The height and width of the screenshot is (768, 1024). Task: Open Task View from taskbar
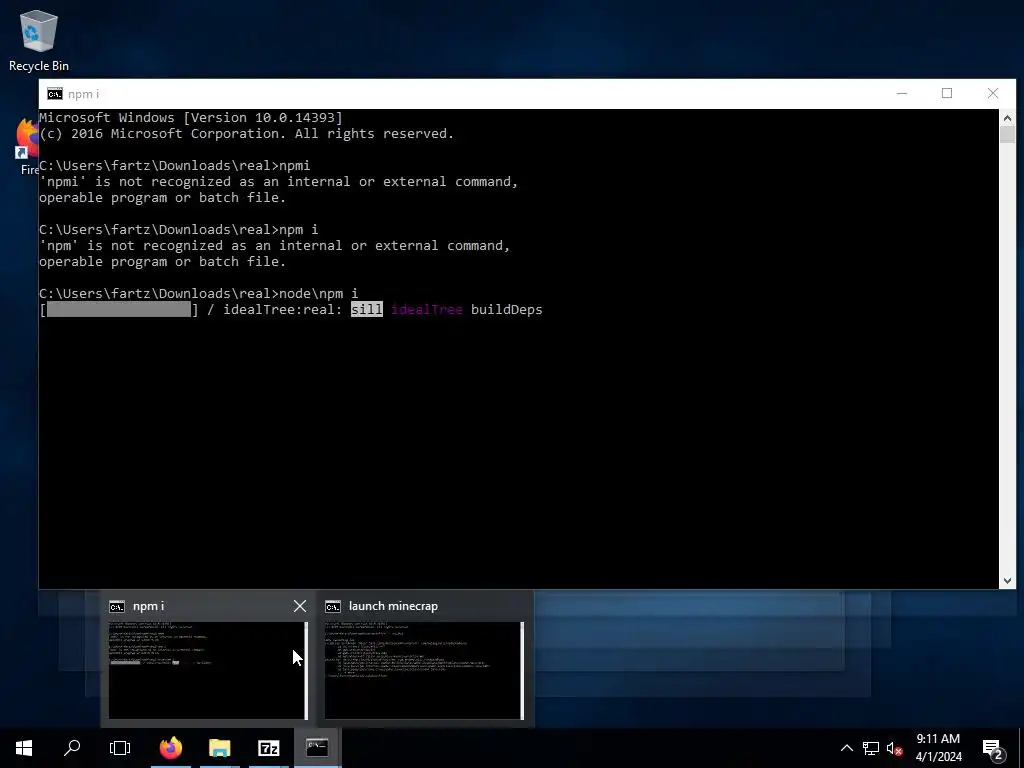coord(120,748)
